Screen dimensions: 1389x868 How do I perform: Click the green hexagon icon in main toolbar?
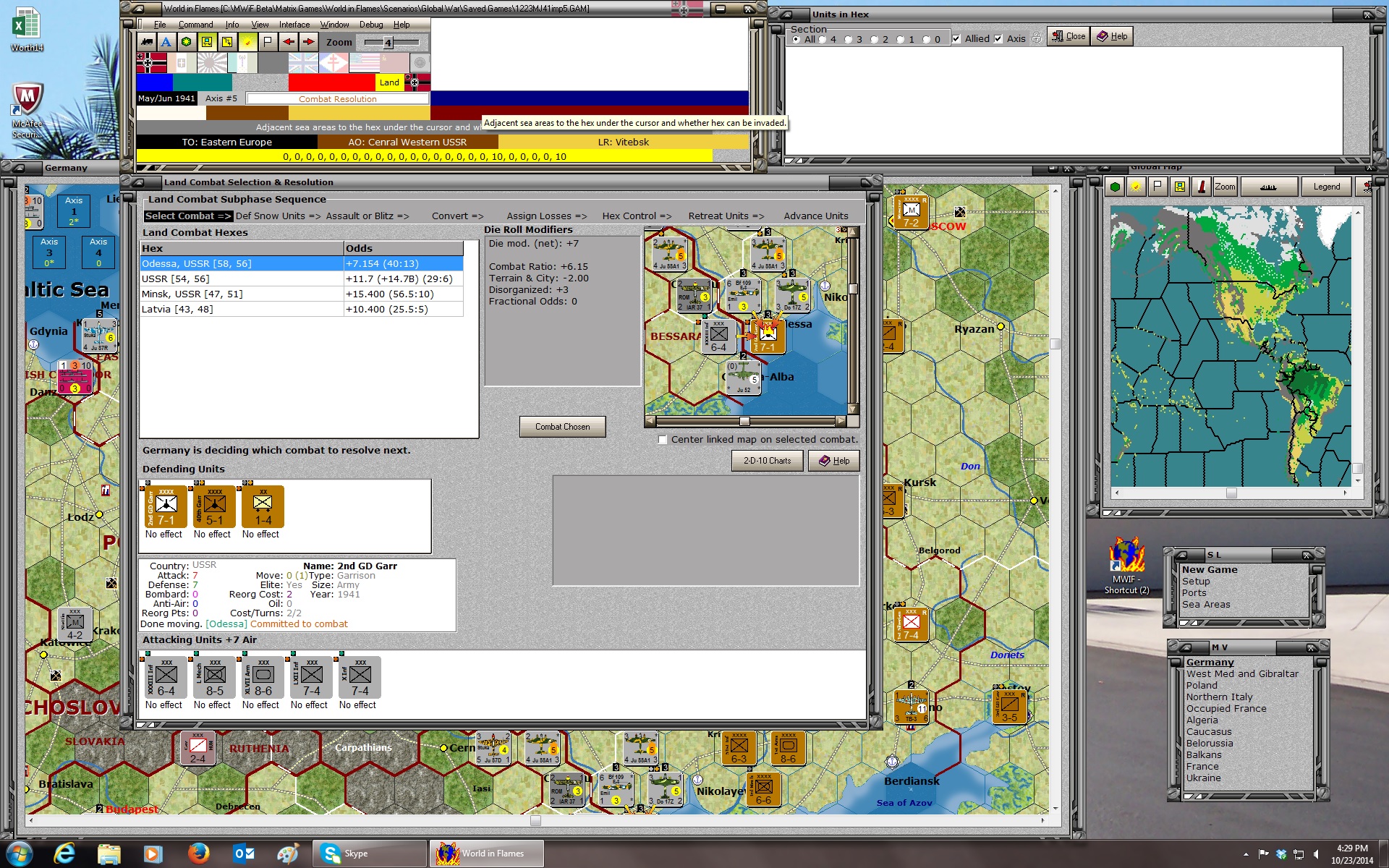pyautogui.click(x=187, y=42)
